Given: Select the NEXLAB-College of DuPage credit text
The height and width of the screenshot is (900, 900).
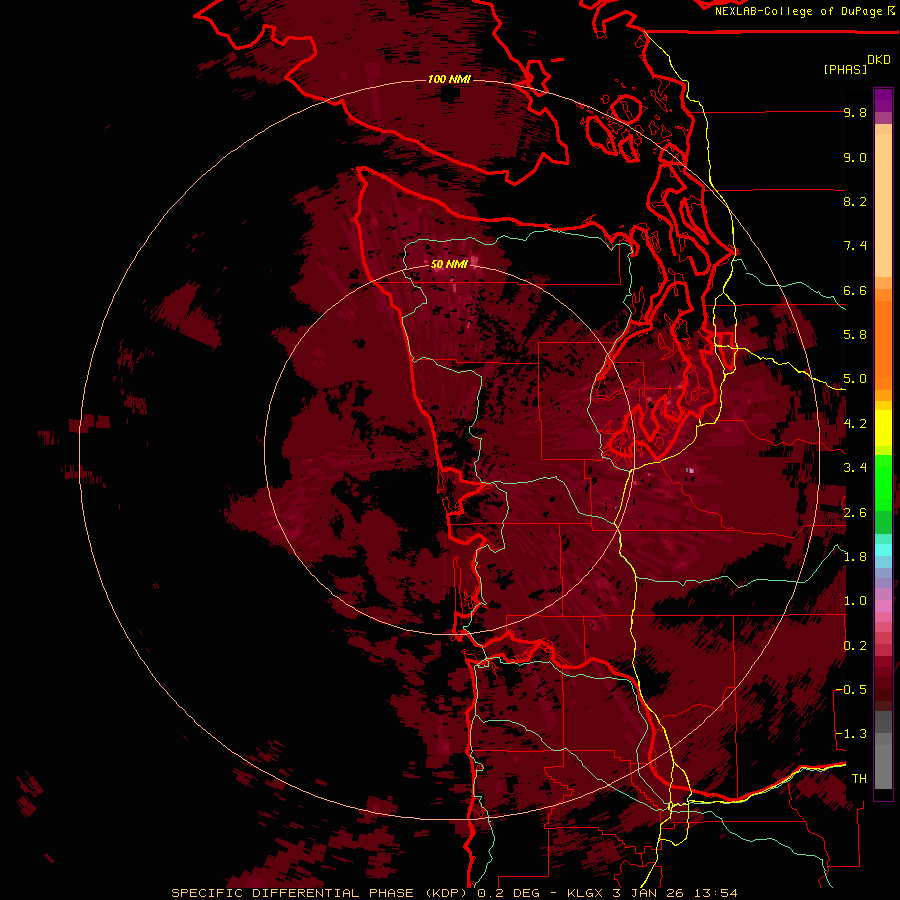Looking at the screenshot, I should [x=800, y=11].
